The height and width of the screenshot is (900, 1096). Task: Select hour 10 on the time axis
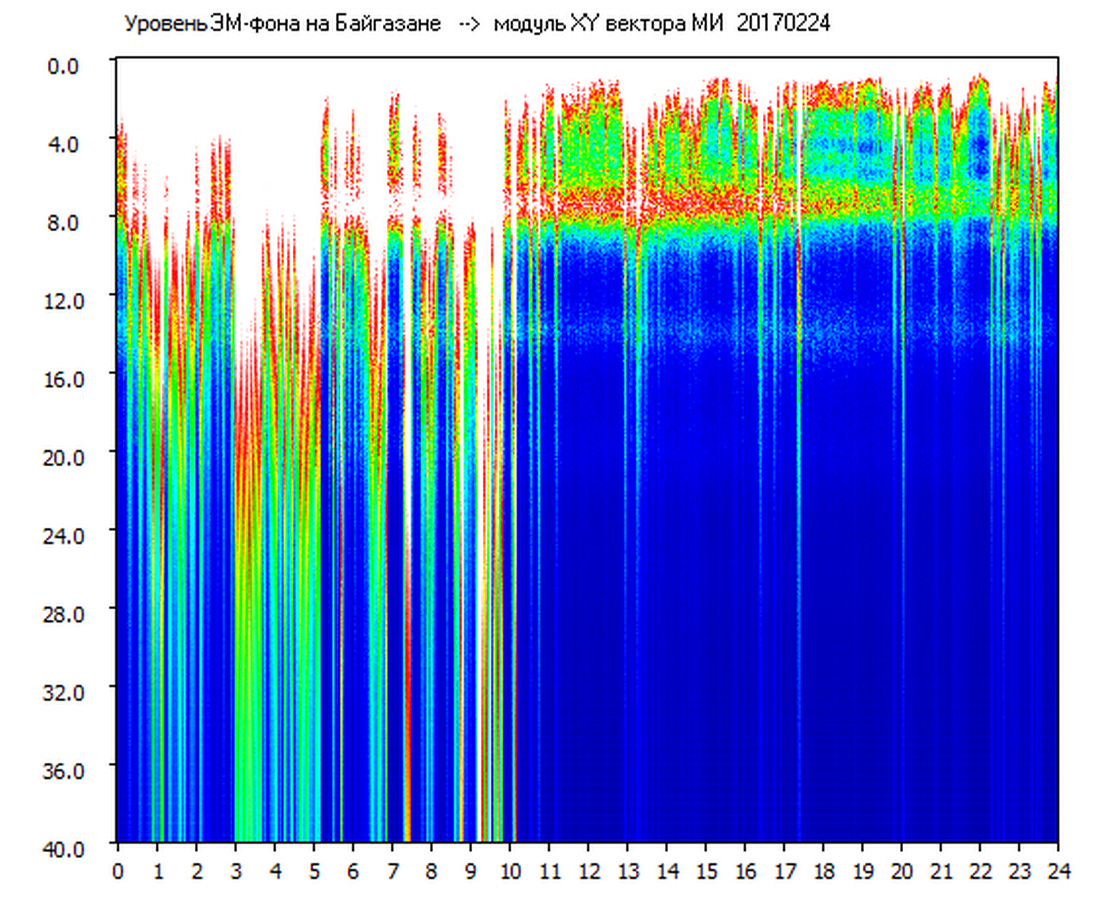[510, 870]
